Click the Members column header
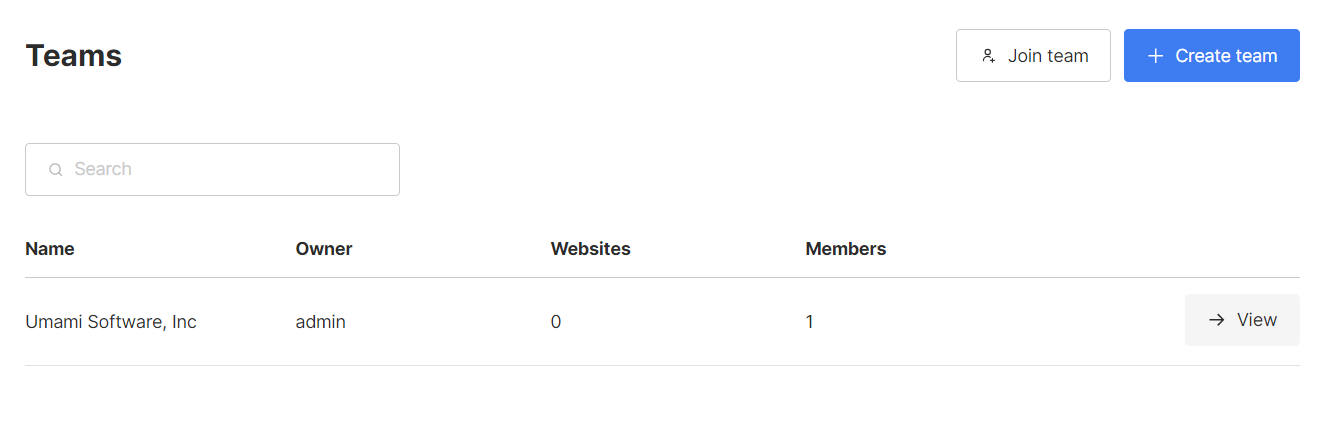The image size is (1327, 424). pyautogui.click(x=845, y=249)
